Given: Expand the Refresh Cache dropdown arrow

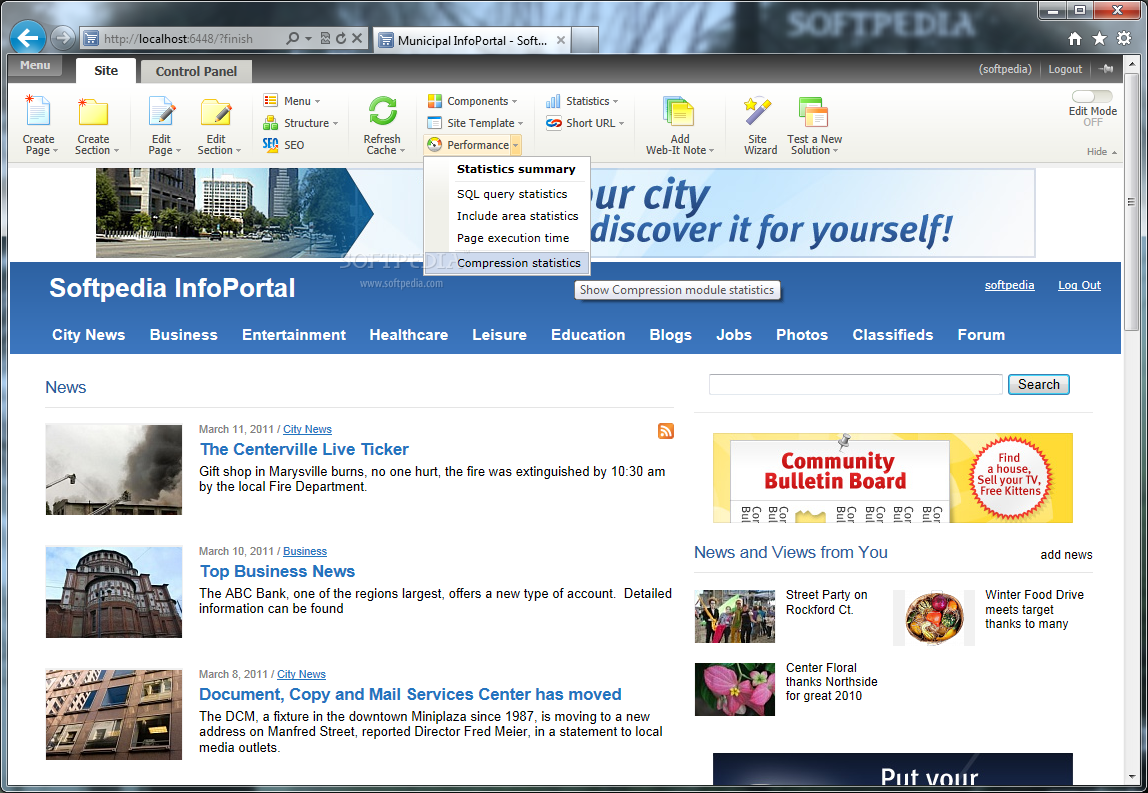Looking at the screenshot, I should pos(402,151).
